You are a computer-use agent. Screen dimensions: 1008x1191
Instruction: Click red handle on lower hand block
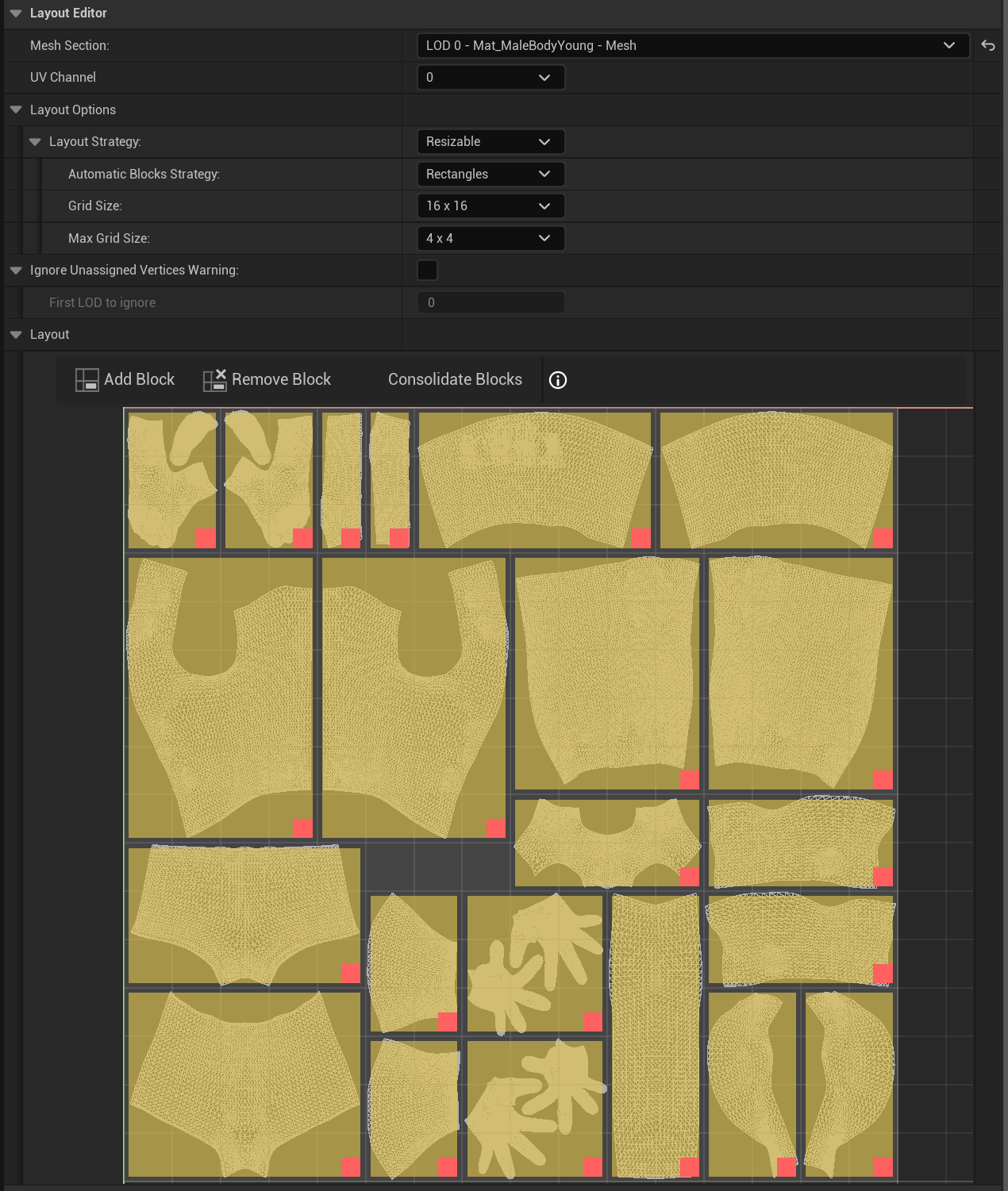(x=593, y=1166)
